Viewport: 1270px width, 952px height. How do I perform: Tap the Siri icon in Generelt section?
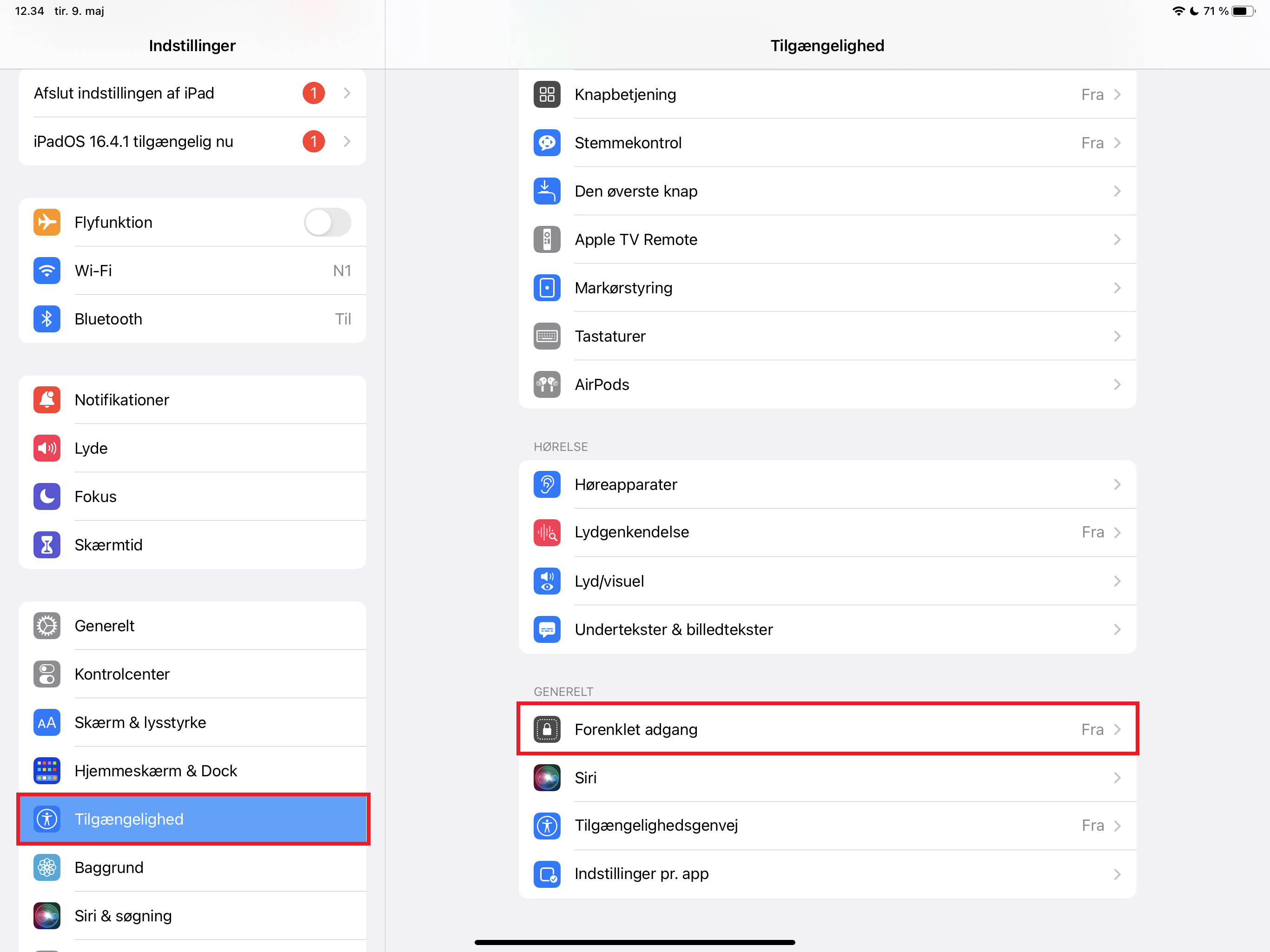(547, 777)
